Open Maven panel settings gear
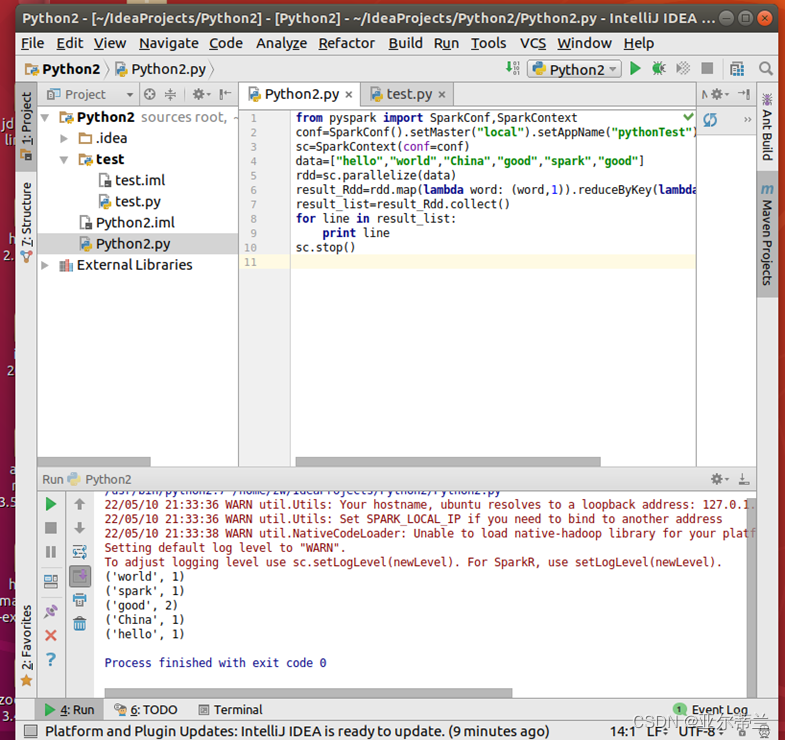This screenshot has height=740, width=785. click(x=719, y=94)
